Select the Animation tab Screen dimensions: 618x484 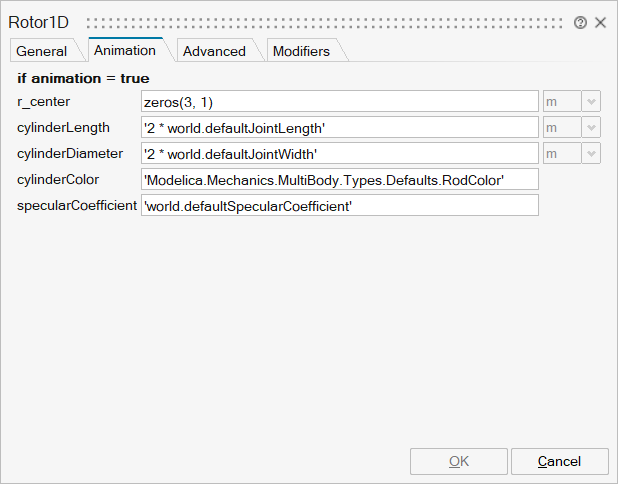125,50
